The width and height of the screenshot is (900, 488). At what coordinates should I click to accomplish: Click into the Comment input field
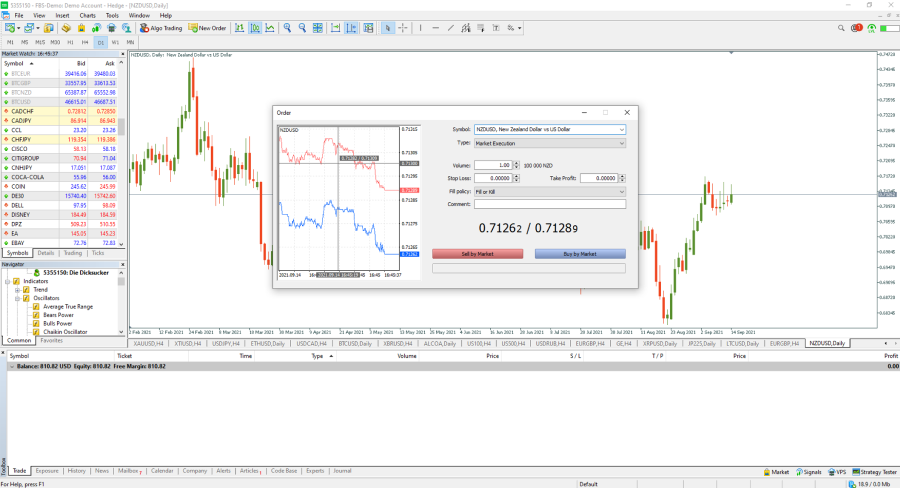click(550, 204)
